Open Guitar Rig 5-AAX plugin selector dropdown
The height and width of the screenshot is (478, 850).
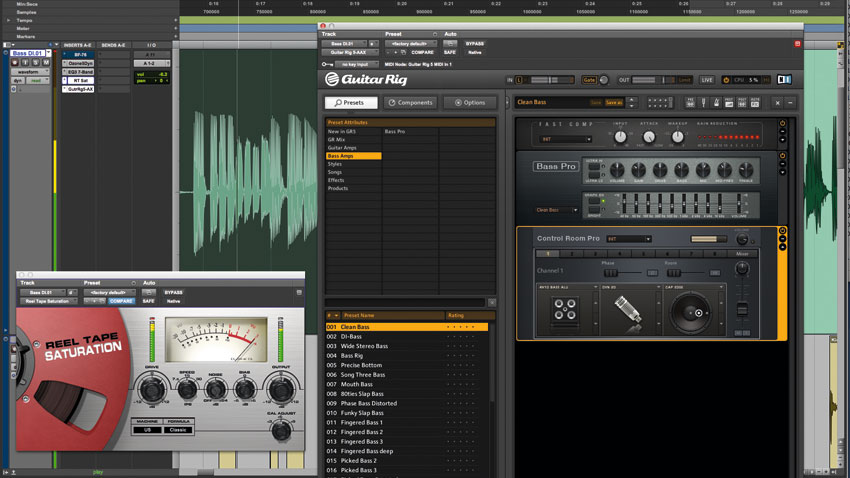click(350, 53)
